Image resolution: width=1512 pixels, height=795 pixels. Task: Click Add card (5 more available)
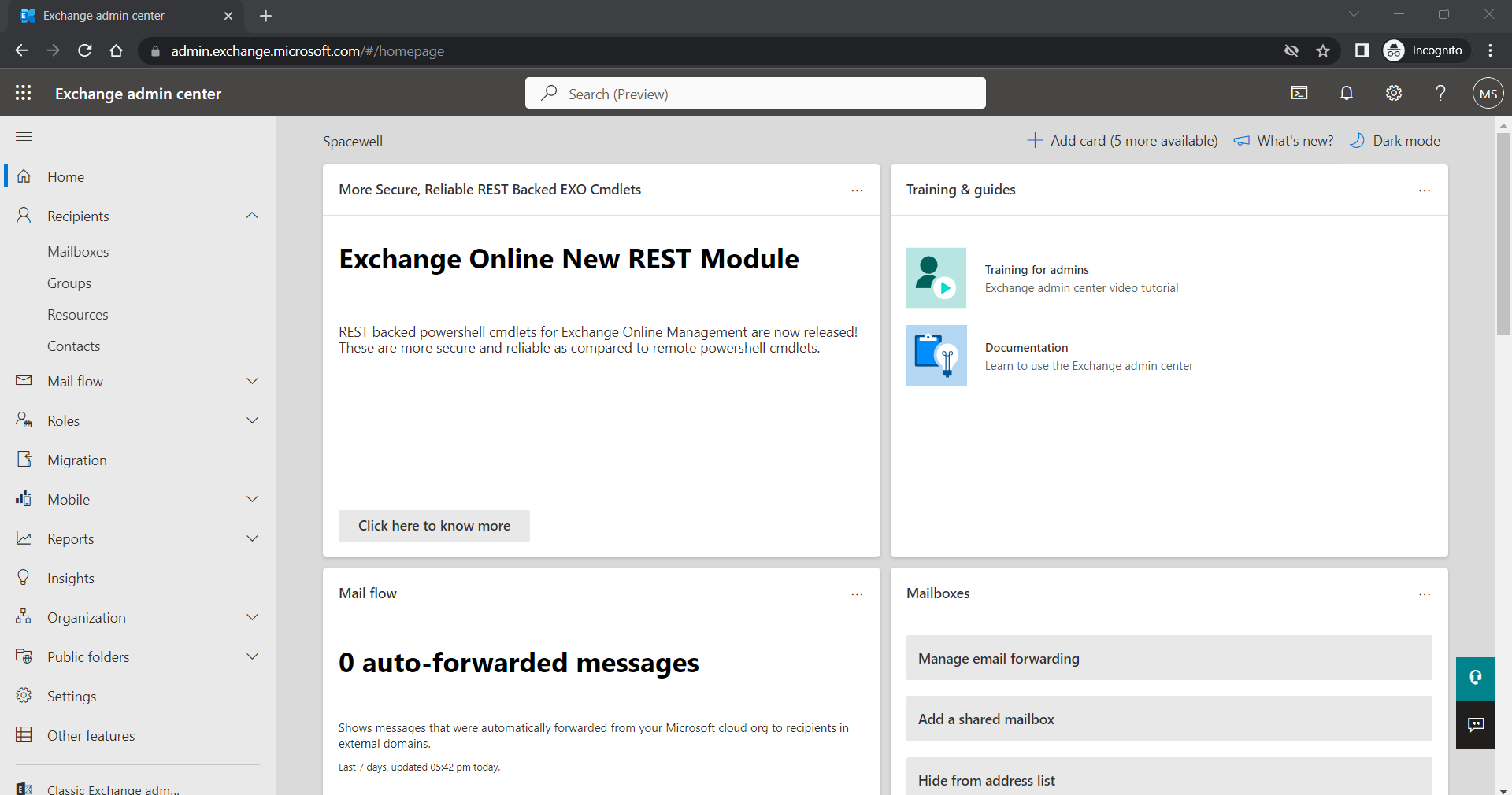pos(1122,141)
